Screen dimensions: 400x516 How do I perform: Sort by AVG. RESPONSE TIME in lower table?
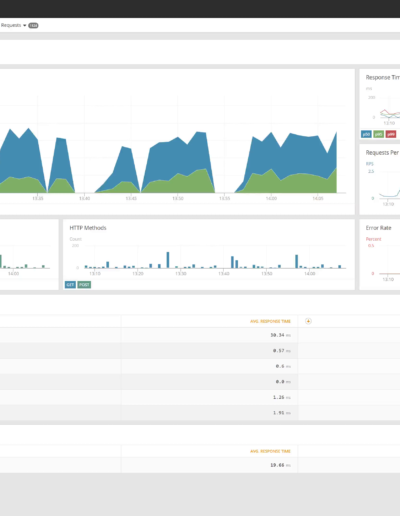270,451
